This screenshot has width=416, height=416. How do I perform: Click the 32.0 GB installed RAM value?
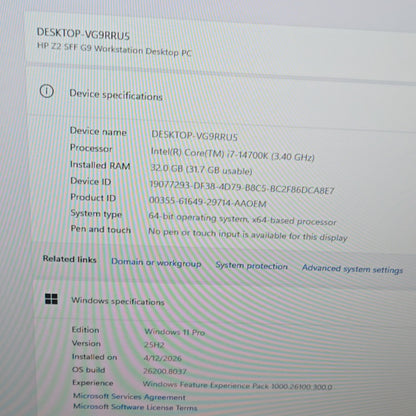pyautogui.click(x=201, y=169)
